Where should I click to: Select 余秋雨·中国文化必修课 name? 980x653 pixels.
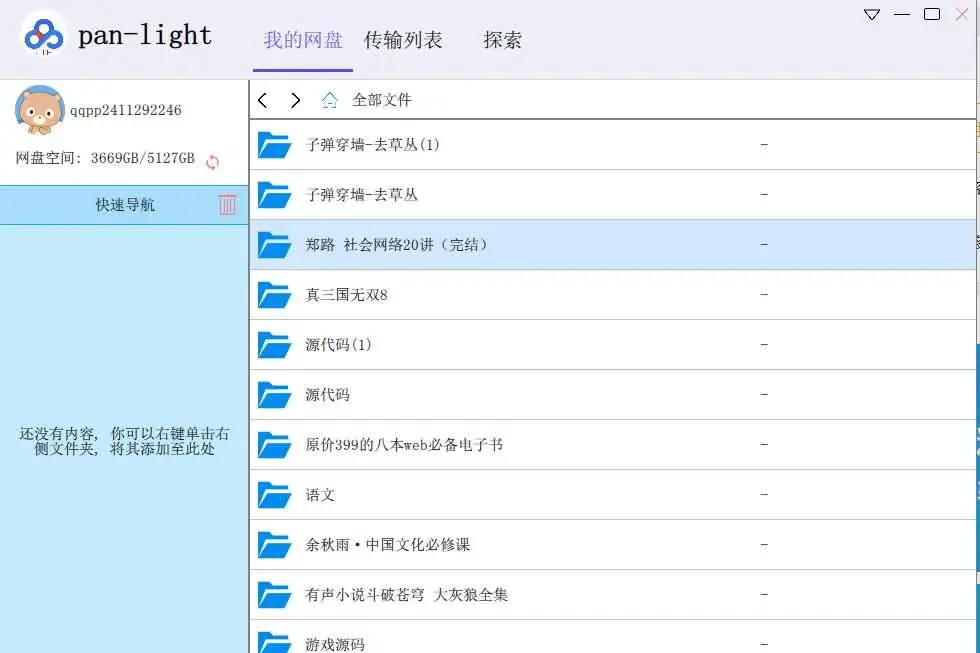pyautogui.click(x=388, y=545)
